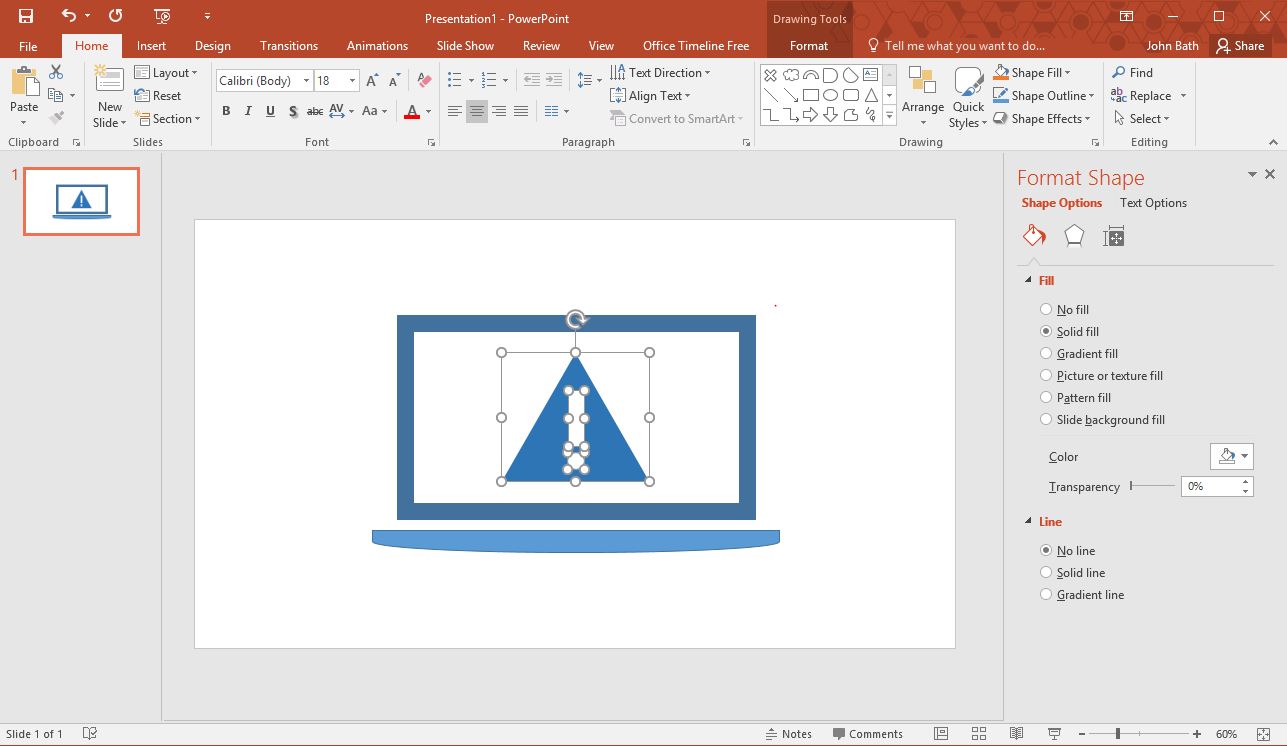Select the Oval shape in the gallery
This screenshot has height=746, width=1287.
831,94
